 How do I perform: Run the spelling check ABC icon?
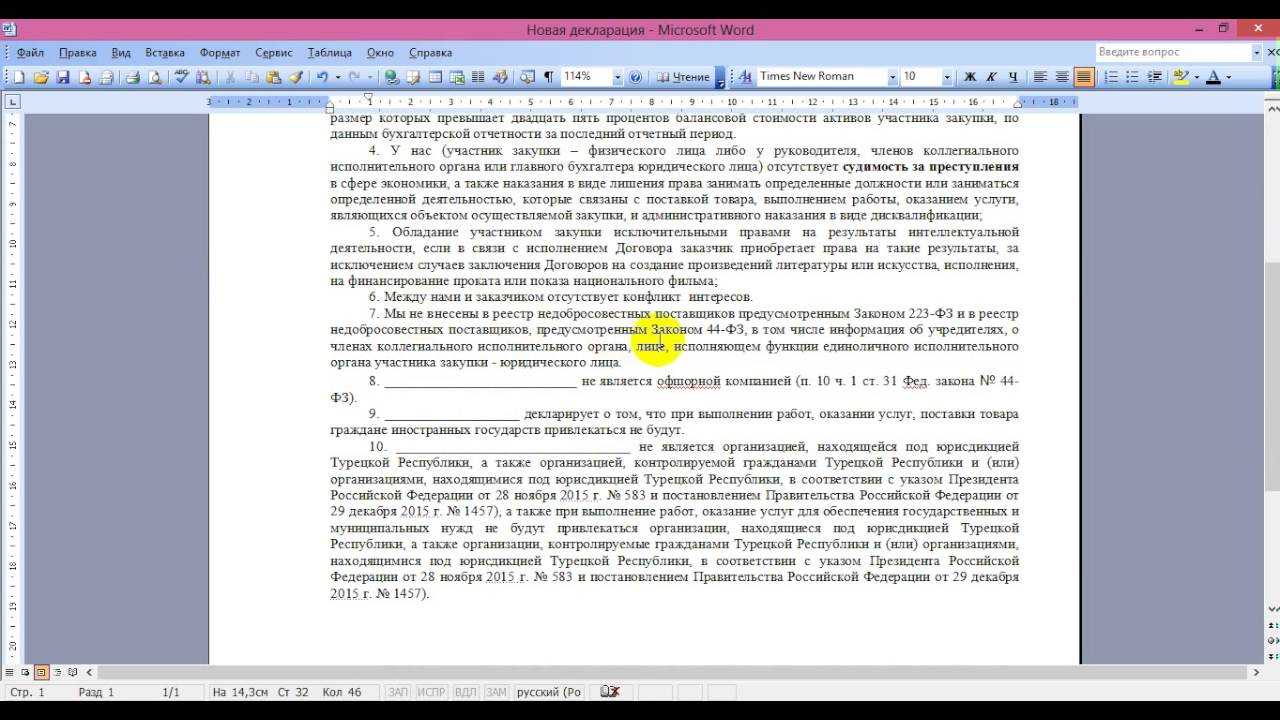pos(181,77)
